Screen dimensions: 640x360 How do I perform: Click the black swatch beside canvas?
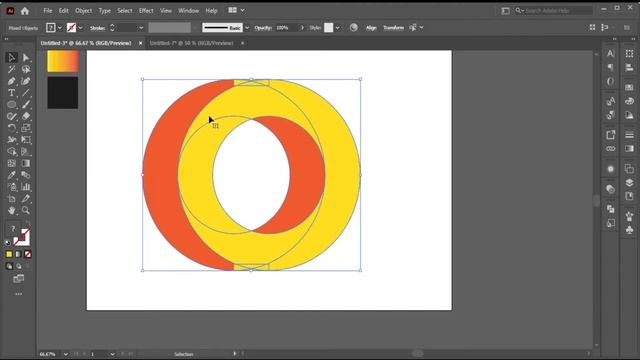pos(63,93)
